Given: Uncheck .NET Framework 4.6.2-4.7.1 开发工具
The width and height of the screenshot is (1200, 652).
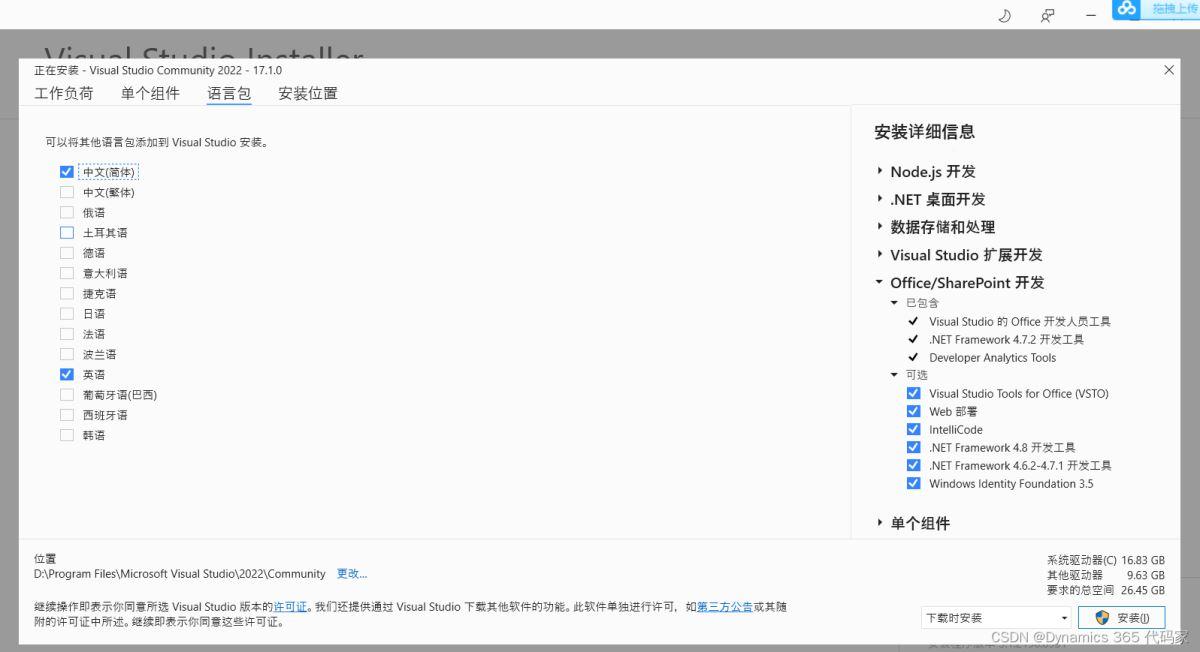Looking at the screenshot, I should 913,465.
